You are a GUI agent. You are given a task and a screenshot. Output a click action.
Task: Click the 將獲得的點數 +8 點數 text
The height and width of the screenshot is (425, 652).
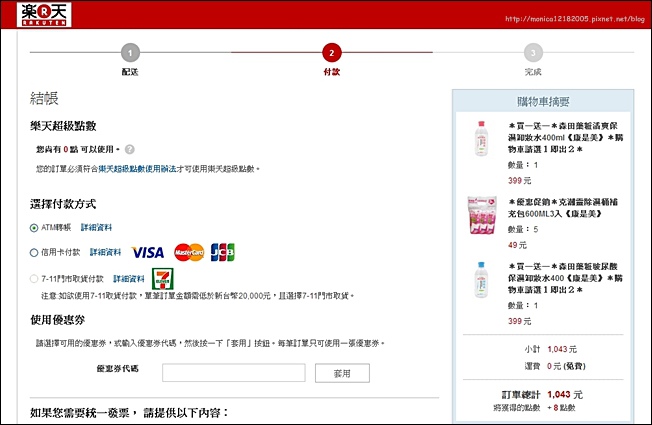pos(534,408)
